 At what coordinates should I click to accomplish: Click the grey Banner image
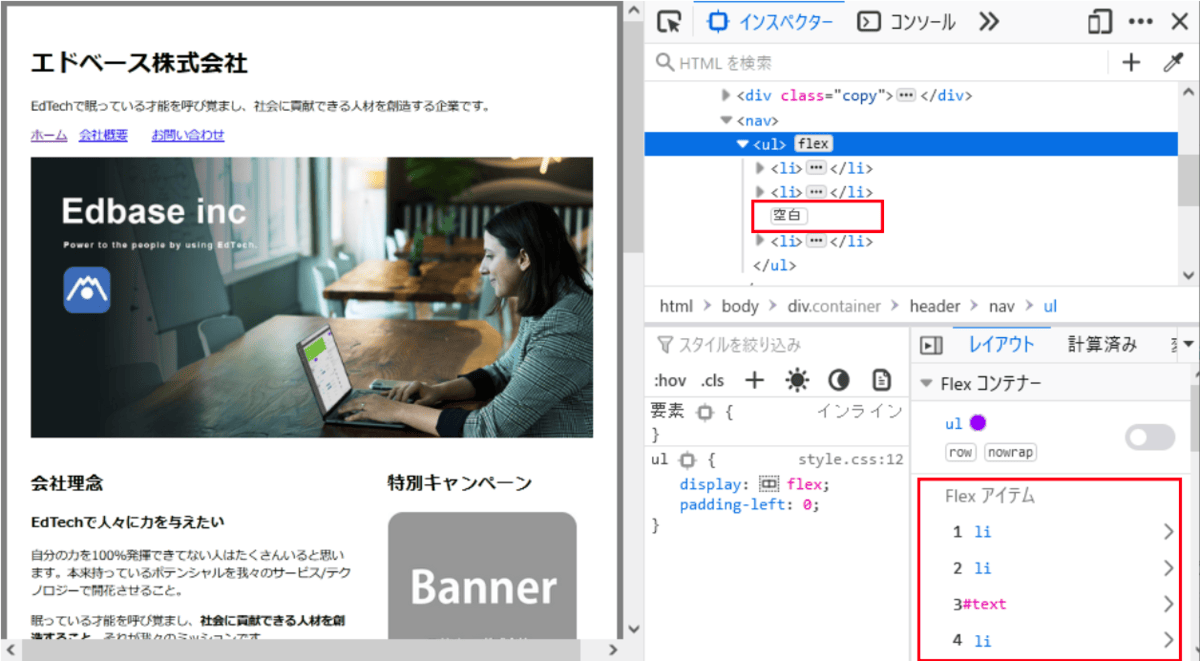pyautogui.click(x=482, y=577)
